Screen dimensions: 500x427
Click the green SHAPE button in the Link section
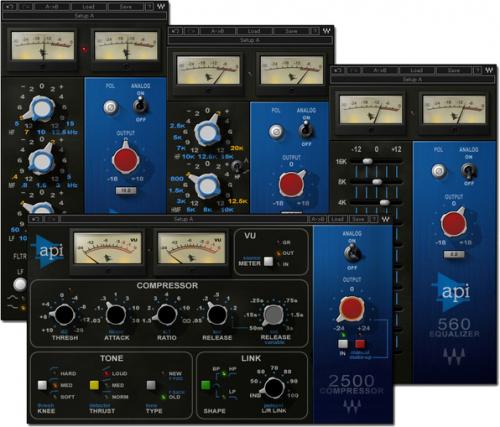tap(206, 385)
